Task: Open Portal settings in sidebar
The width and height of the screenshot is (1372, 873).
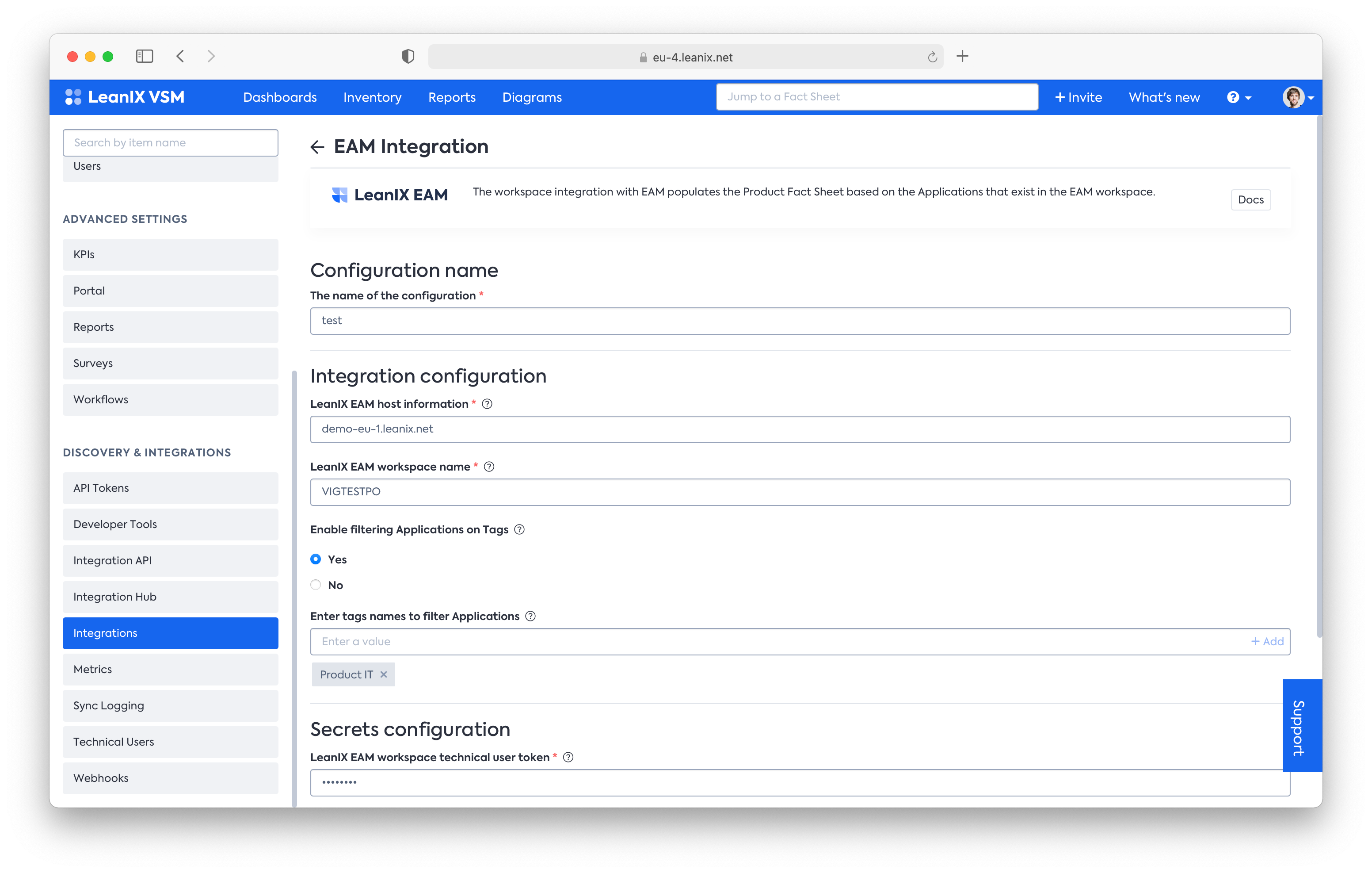Action: [170, 291]
